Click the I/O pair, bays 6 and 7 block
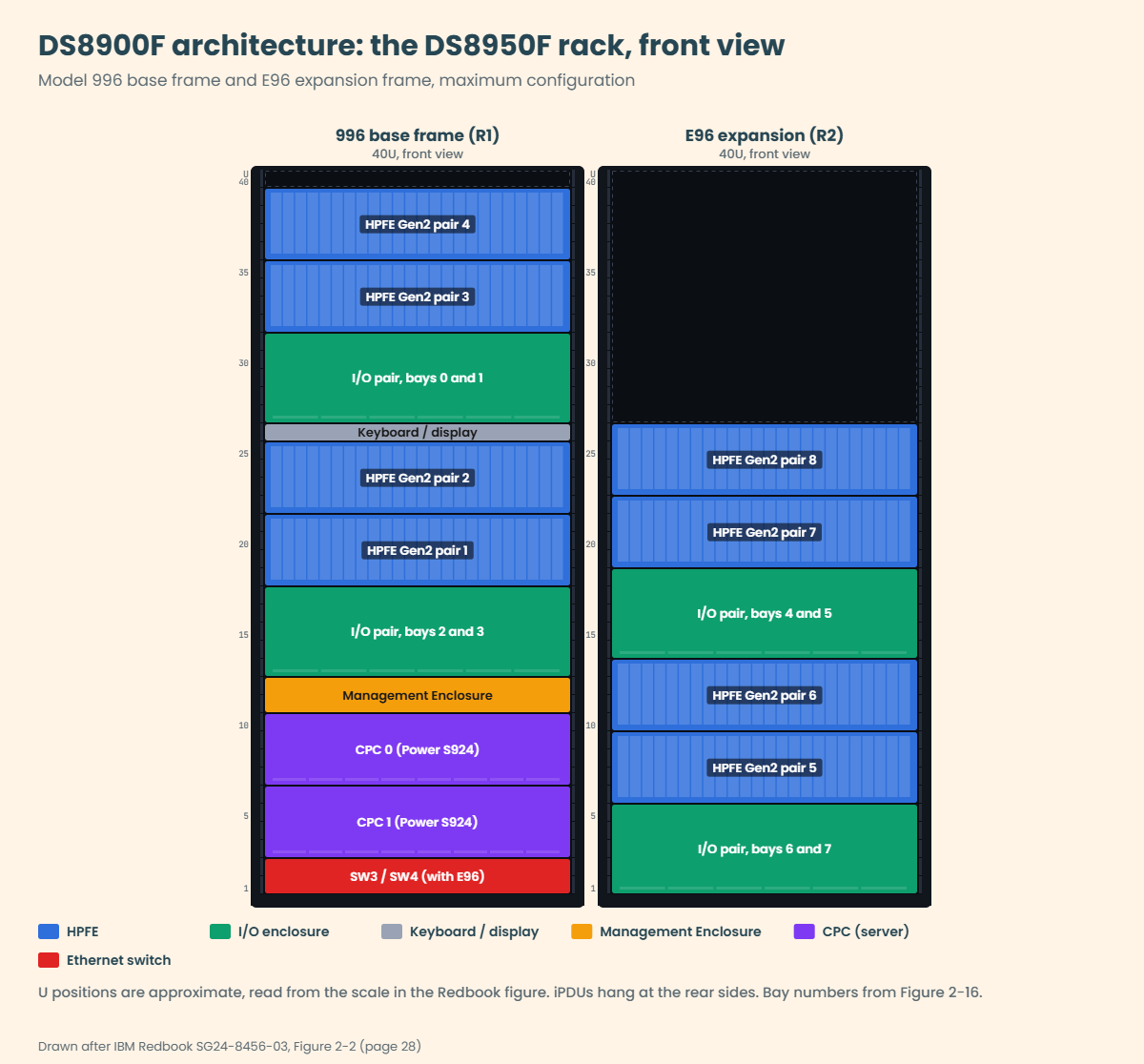This screenshot has height=1064, width=1144. click(765, 849)
